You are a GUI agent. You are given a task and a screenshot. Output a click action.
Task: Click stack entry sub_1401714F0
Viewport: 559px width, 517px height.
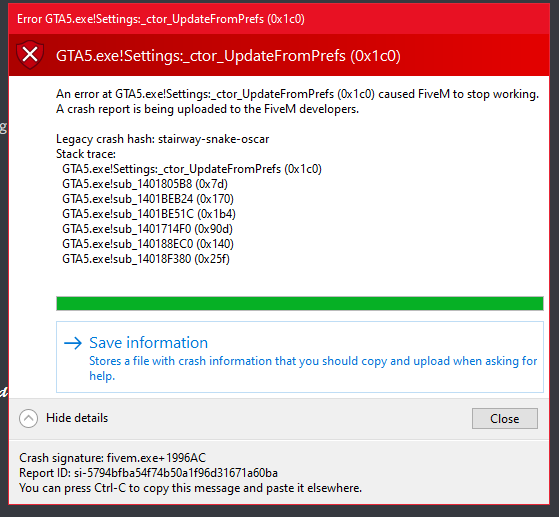(x=147, y=229)
